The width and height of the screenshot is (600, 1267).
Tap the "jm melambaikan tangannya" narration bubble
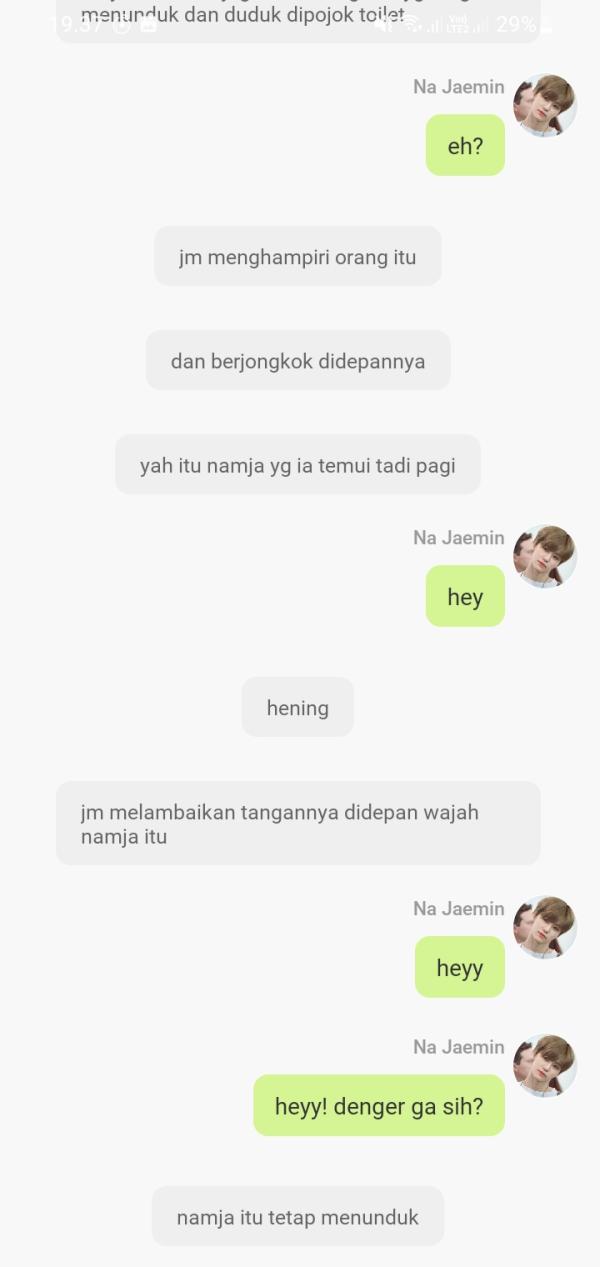298,824
